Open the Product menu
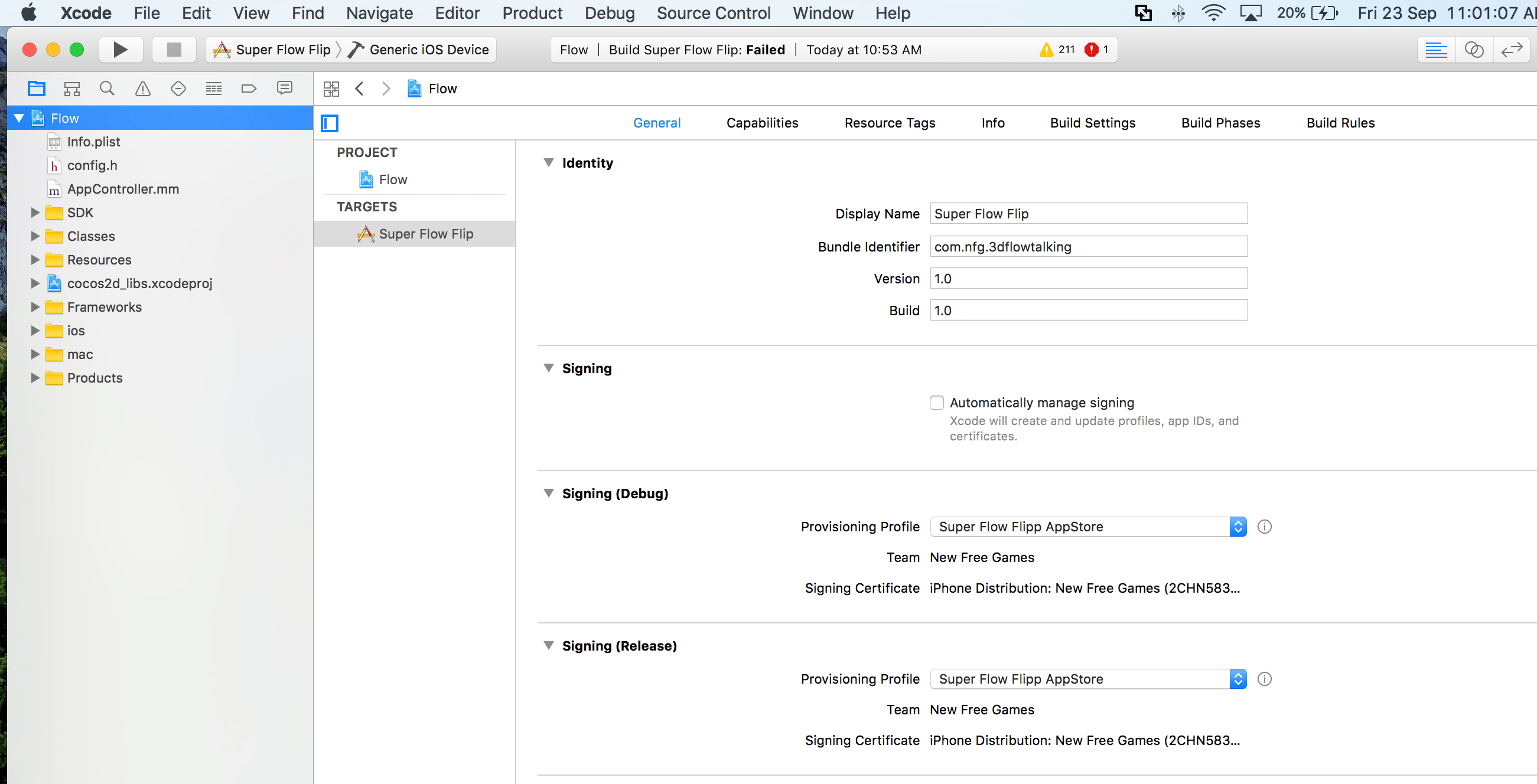The width and height of the screenshot is (1537, 784). 532,13
